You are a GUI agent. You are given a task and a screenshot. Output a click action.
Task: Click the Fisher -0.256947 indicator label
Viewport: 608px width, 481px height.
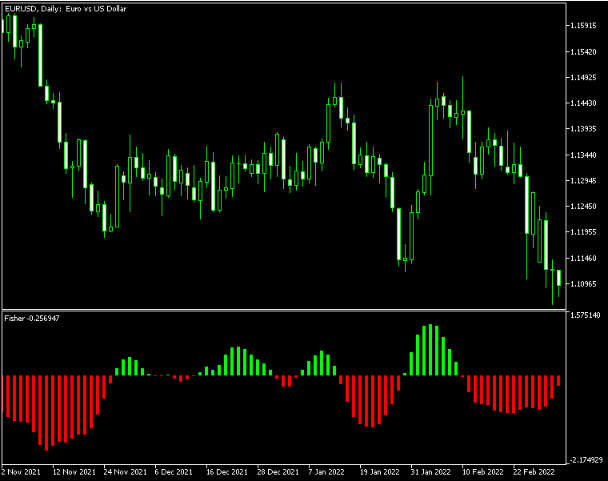[32, 318]
